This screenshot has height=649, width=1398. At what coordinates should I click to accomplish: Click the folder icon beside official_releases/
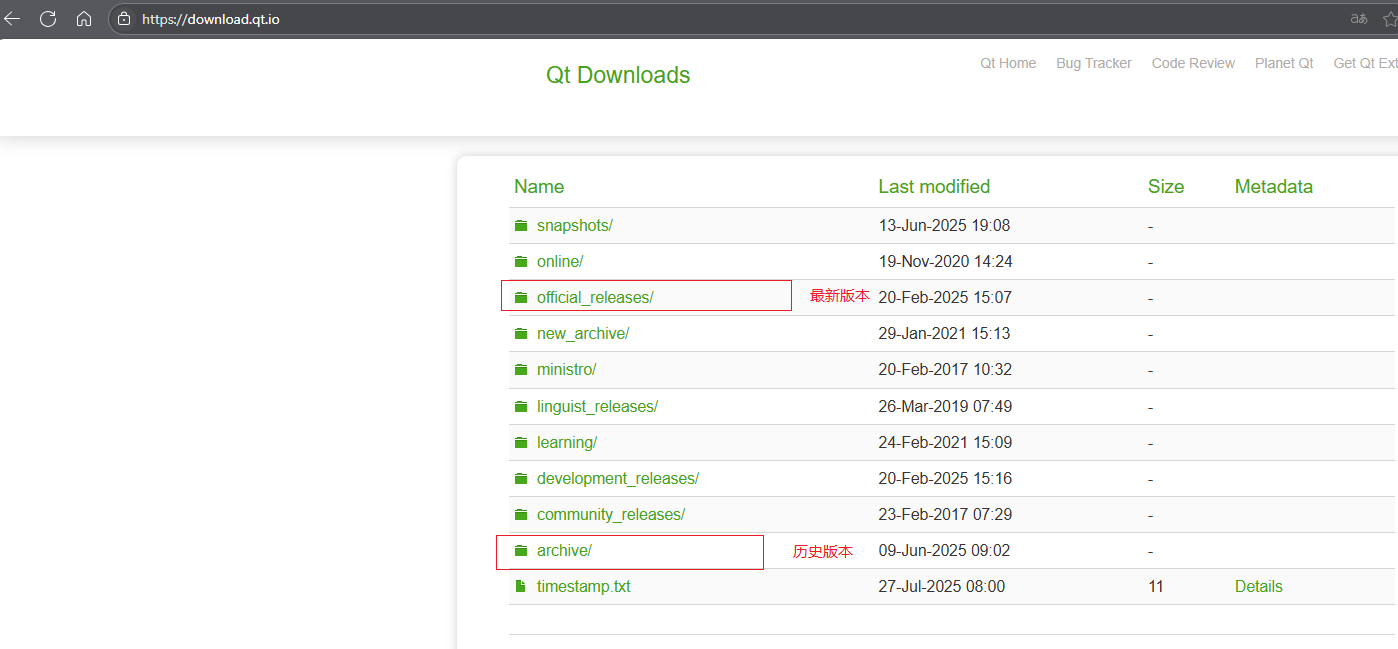click(x=520, y=298)
